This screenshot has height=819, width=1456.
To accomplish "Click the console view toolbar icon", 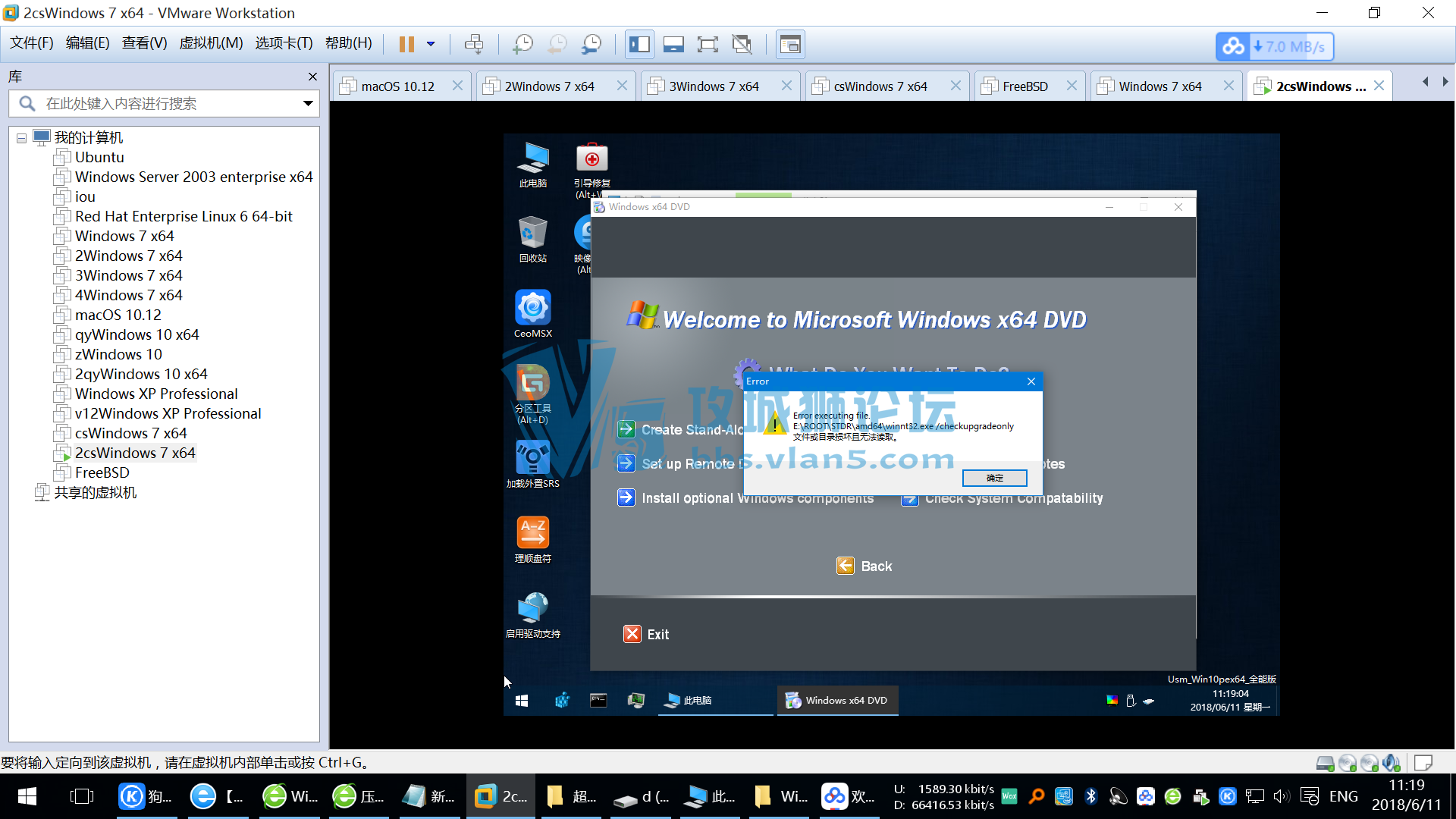I will (x=790, y=44).
